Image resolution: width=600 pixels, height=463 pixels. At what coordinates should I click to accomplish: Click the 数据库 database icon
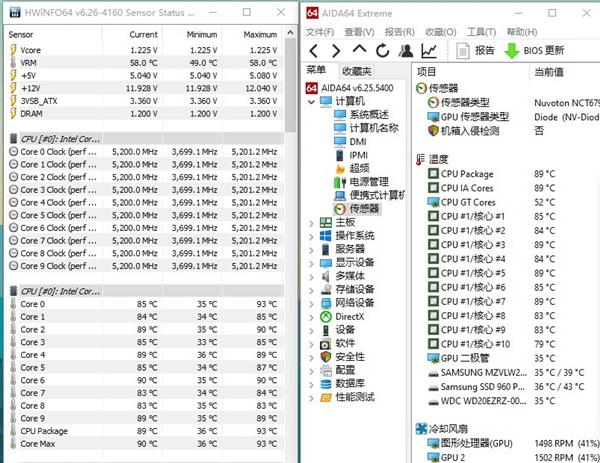[326, 384]
